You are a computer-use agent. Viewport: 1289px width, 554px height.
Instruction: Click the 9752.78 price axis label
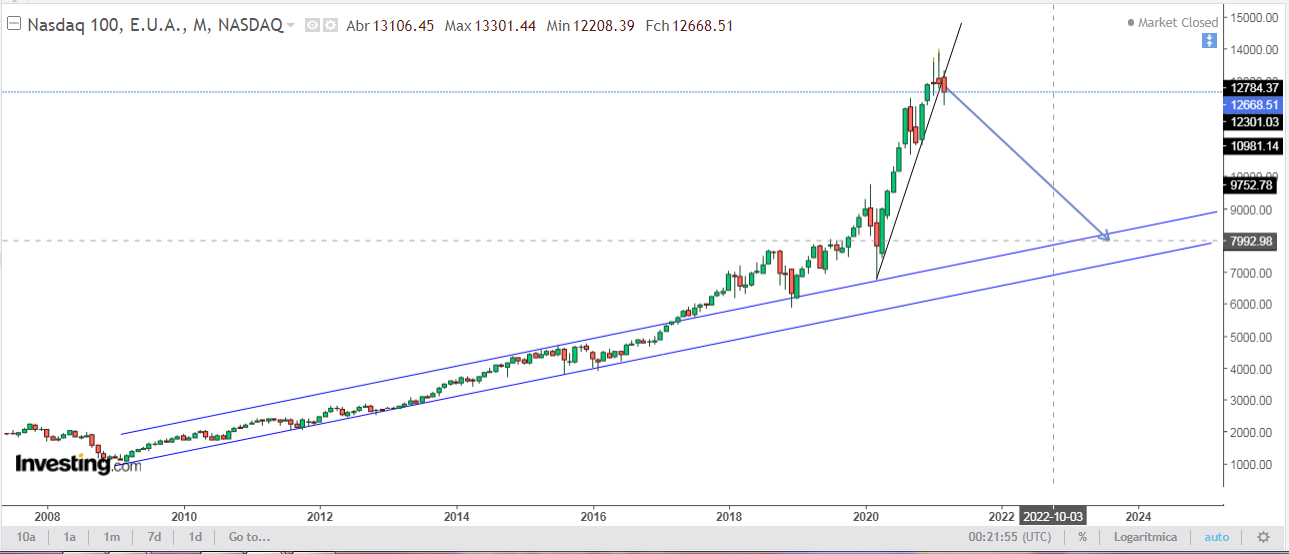click(x=1251, y=185)
